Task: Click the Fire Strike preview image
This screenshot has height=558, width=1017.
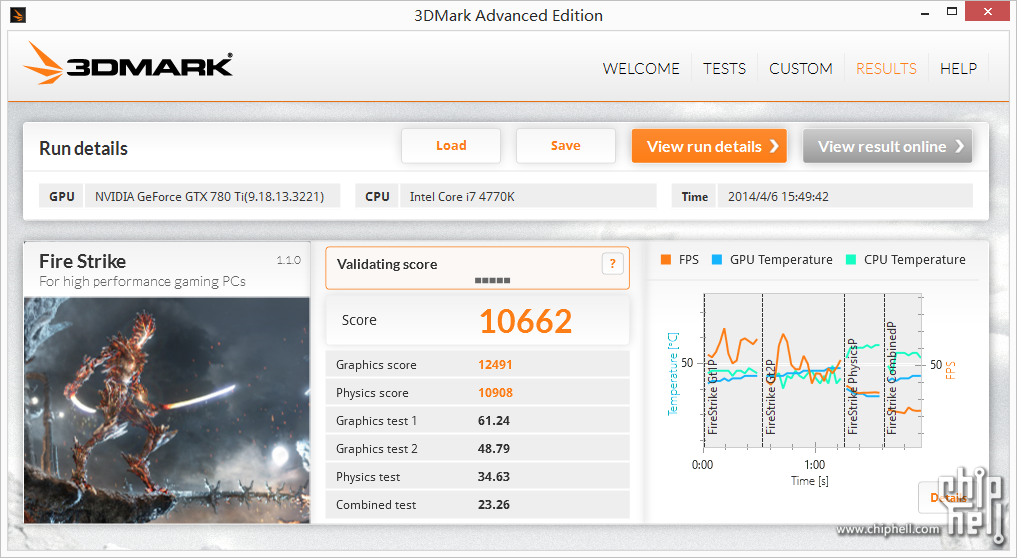Action: (x=167, y=410)
